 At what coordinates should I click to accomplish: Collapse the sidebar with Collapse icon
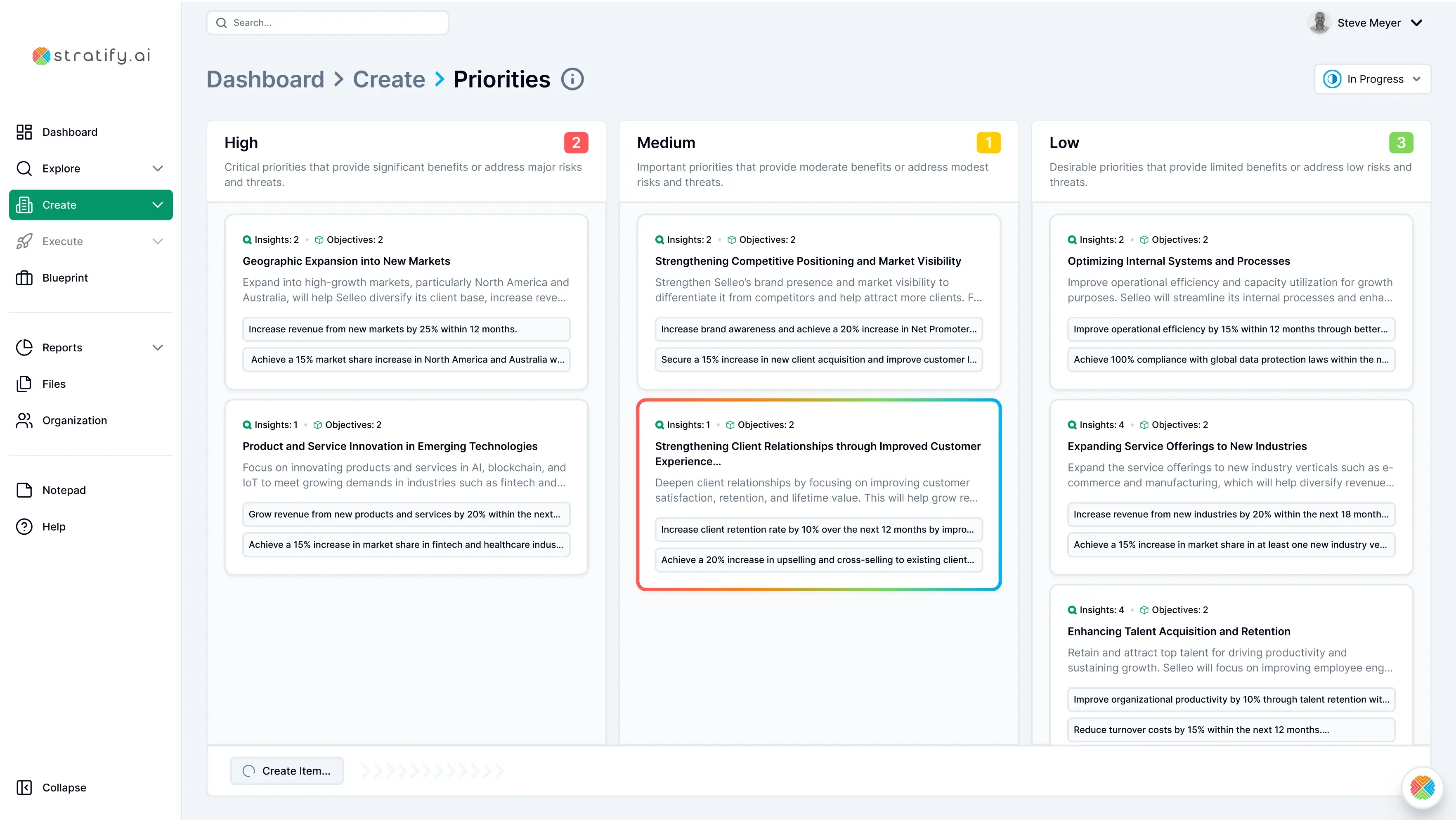24,787
